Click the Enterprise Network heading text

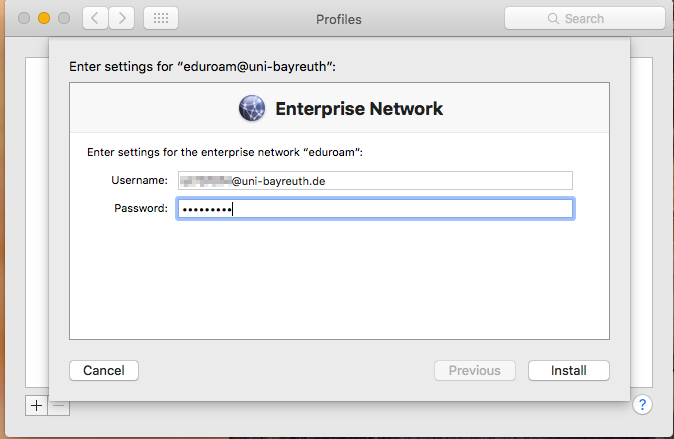[358, 108]
